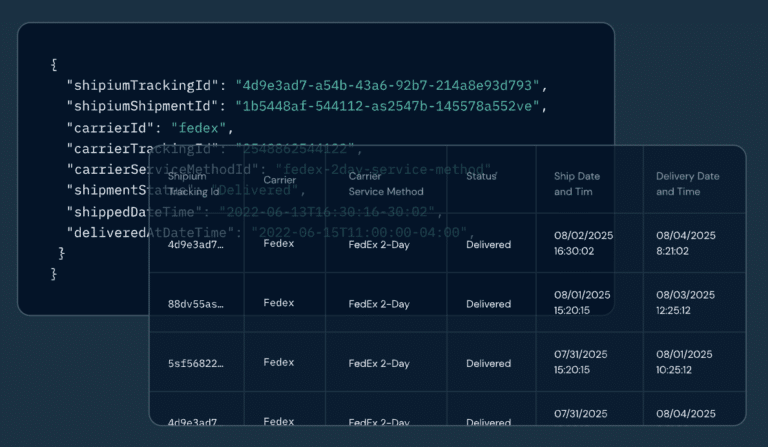The width and height of the screenshot is (768, 447).
Task: Select the "shipiumShipmentId" key in the JSON
Action: [x=142, y=106]
